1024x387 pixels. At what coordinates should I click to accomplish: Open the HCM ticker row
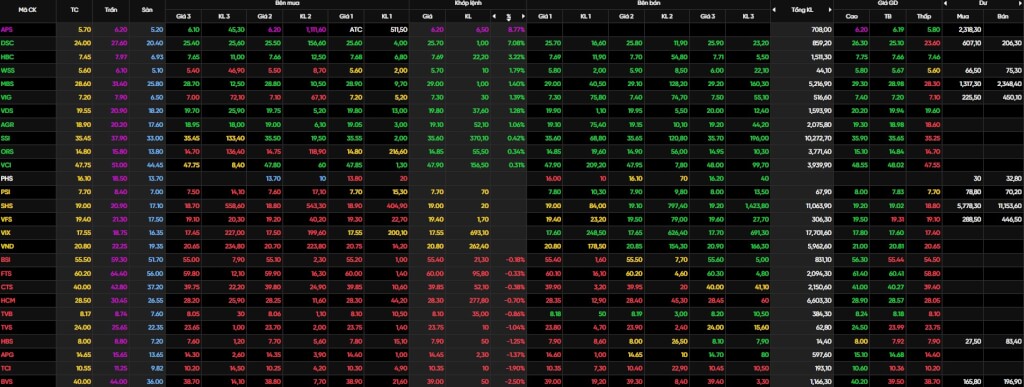click(8, 301)
